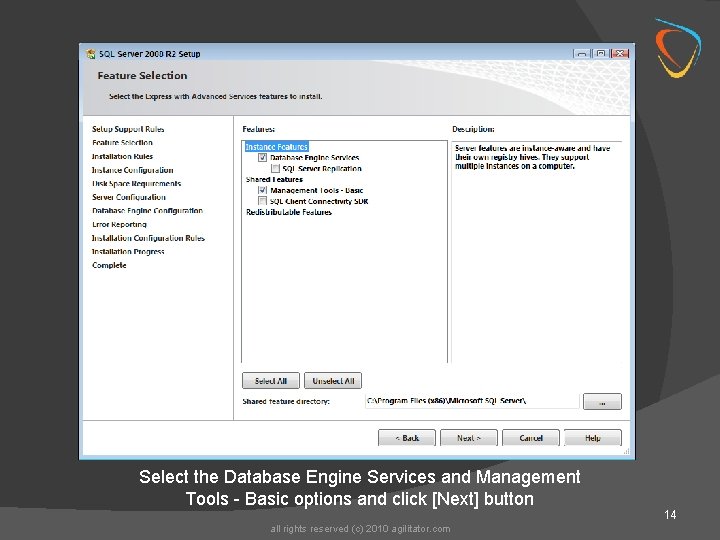Enable the SQL Client Connectivity SDK checkbox

pos(262,201)
